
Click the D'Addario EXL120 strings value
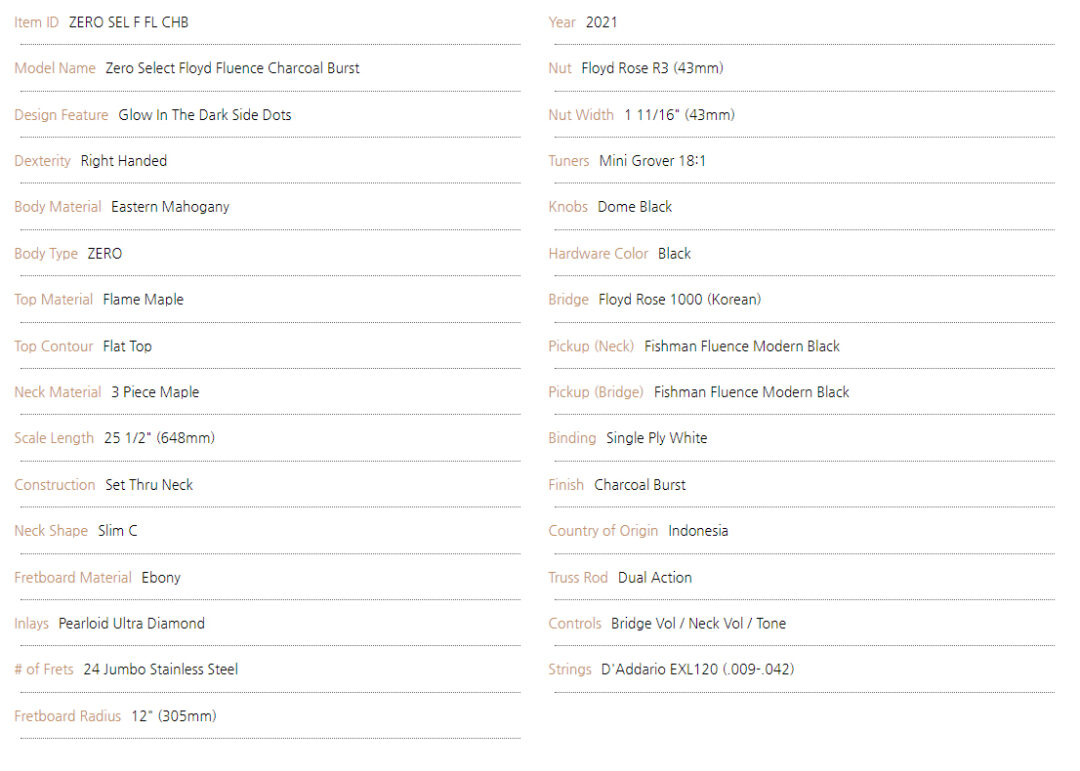(x=698, y=670)
